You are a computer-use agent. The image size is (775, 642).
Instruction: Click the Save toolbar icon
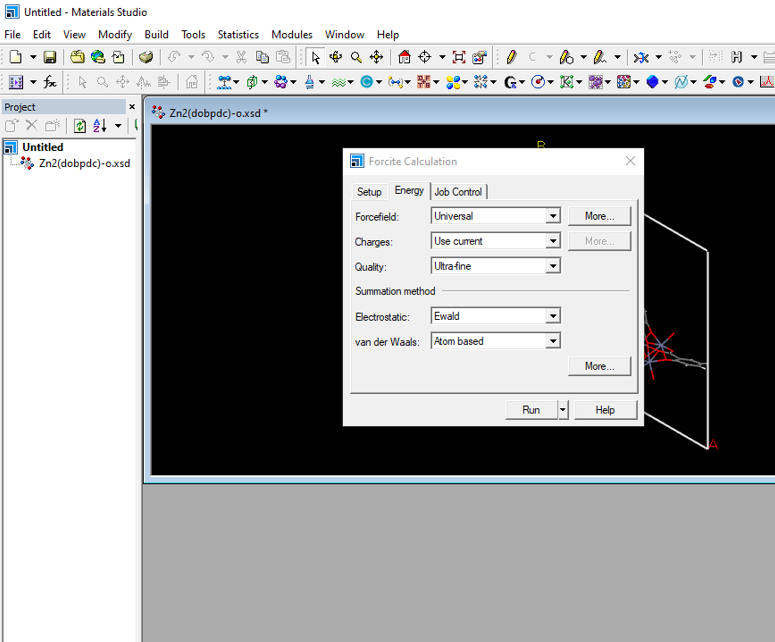(x=49, y=57)
